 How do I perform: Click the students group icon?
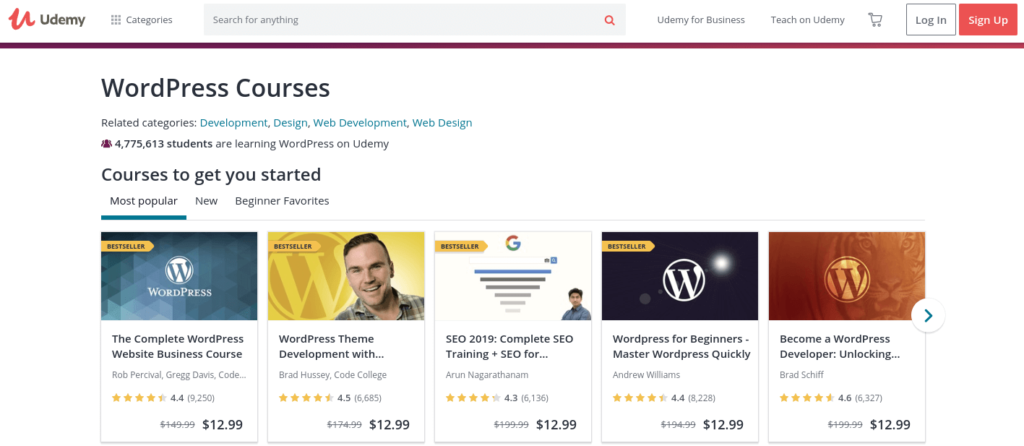tap(107, 144)
